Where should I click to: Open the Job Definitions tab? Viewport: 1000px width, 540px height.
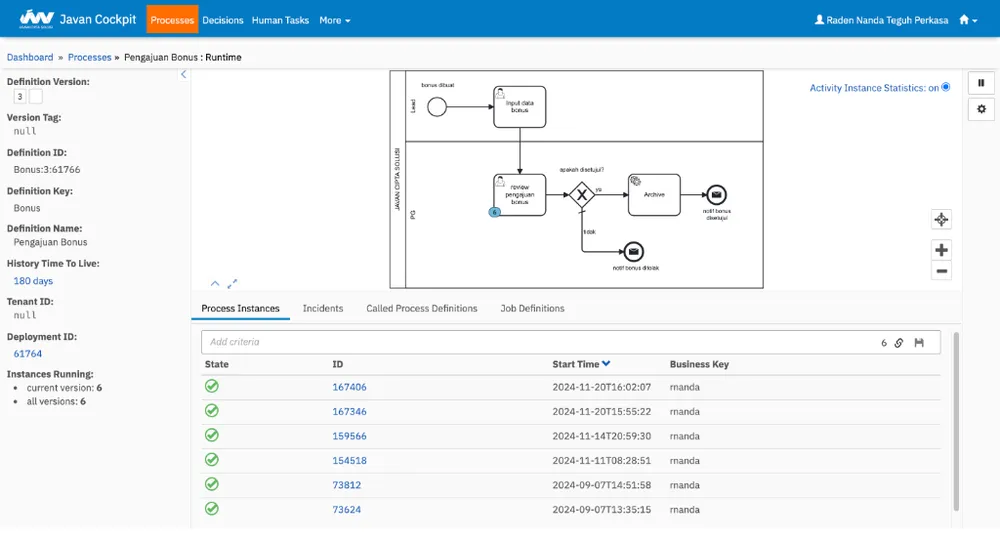point(533,309)
